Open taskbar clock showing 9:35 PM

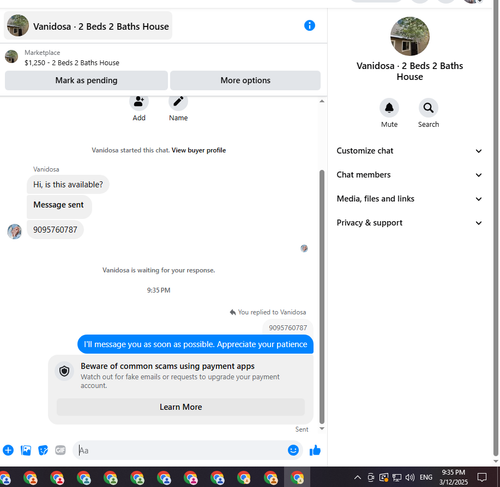[453, 477]
